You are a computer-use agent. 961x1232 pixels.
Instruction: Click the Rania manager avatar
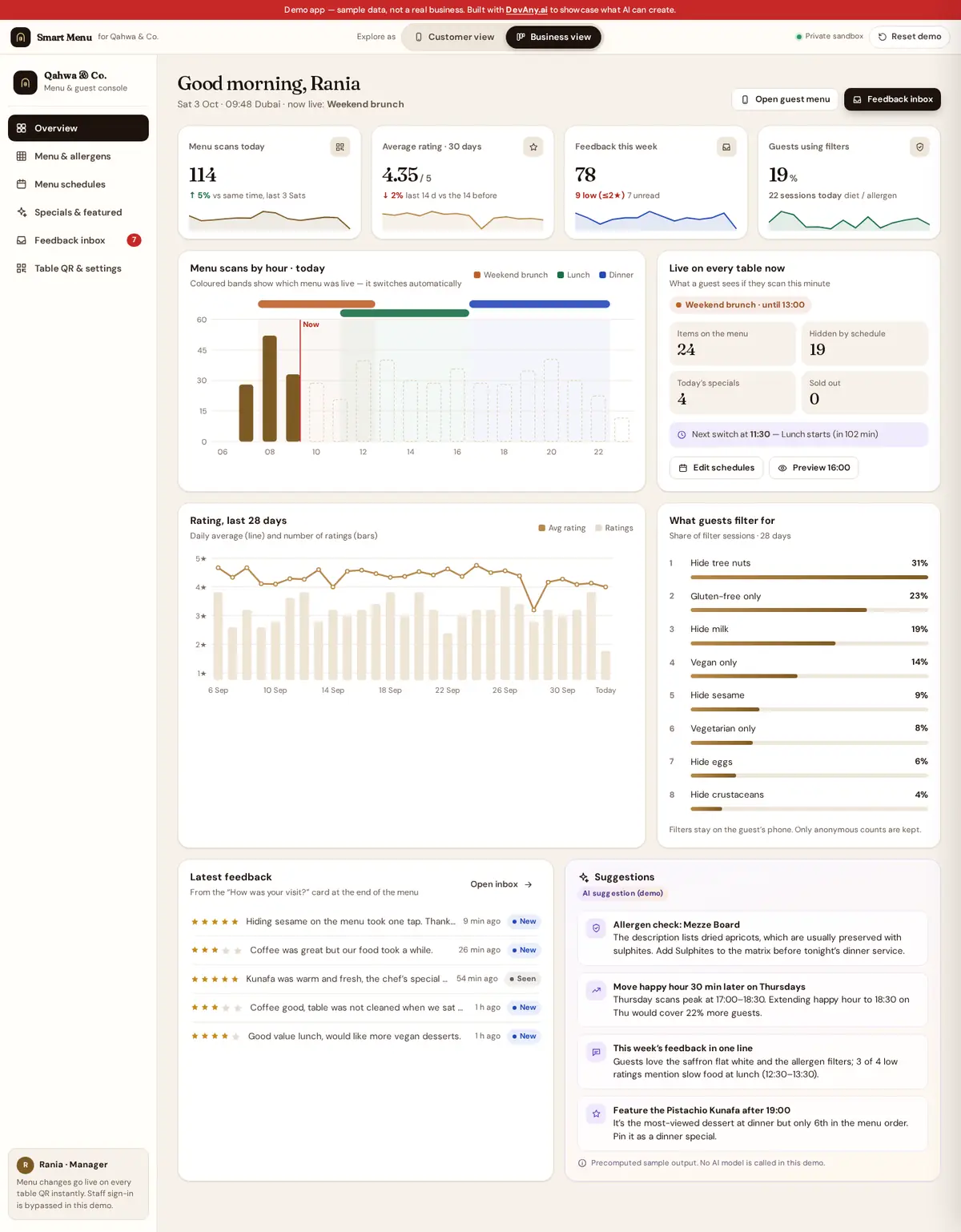pos(26,1165)
